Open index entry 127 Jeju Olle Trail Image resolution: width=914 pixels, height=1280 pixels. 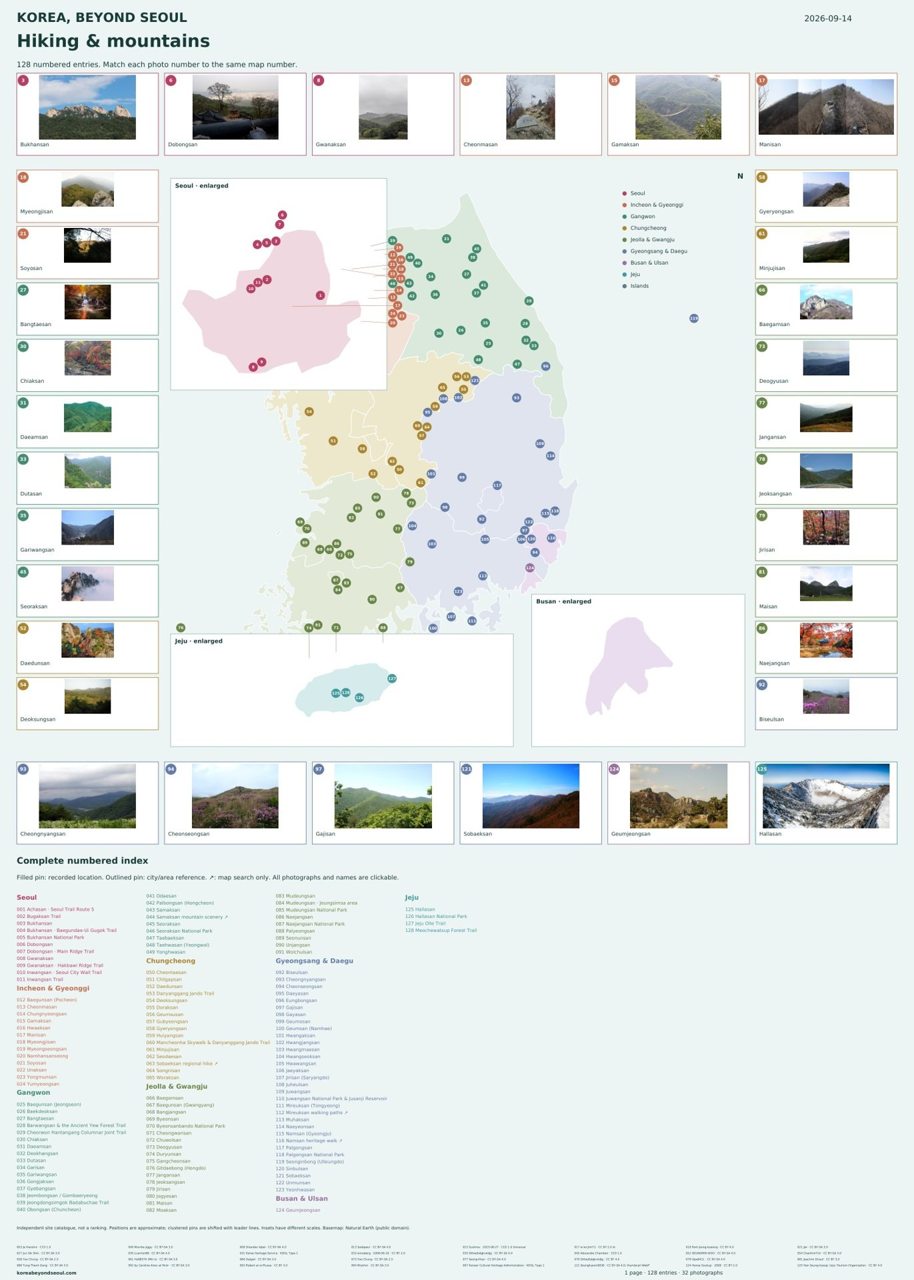425,923
